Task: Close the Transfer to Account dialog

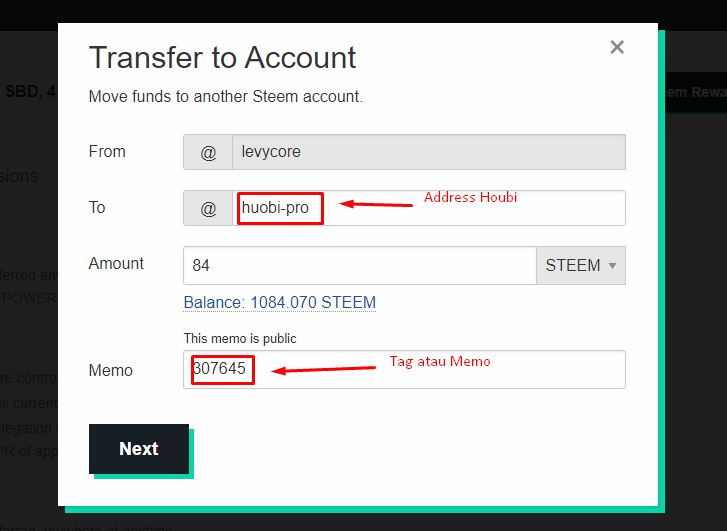Action: click(x=617, y=47)
